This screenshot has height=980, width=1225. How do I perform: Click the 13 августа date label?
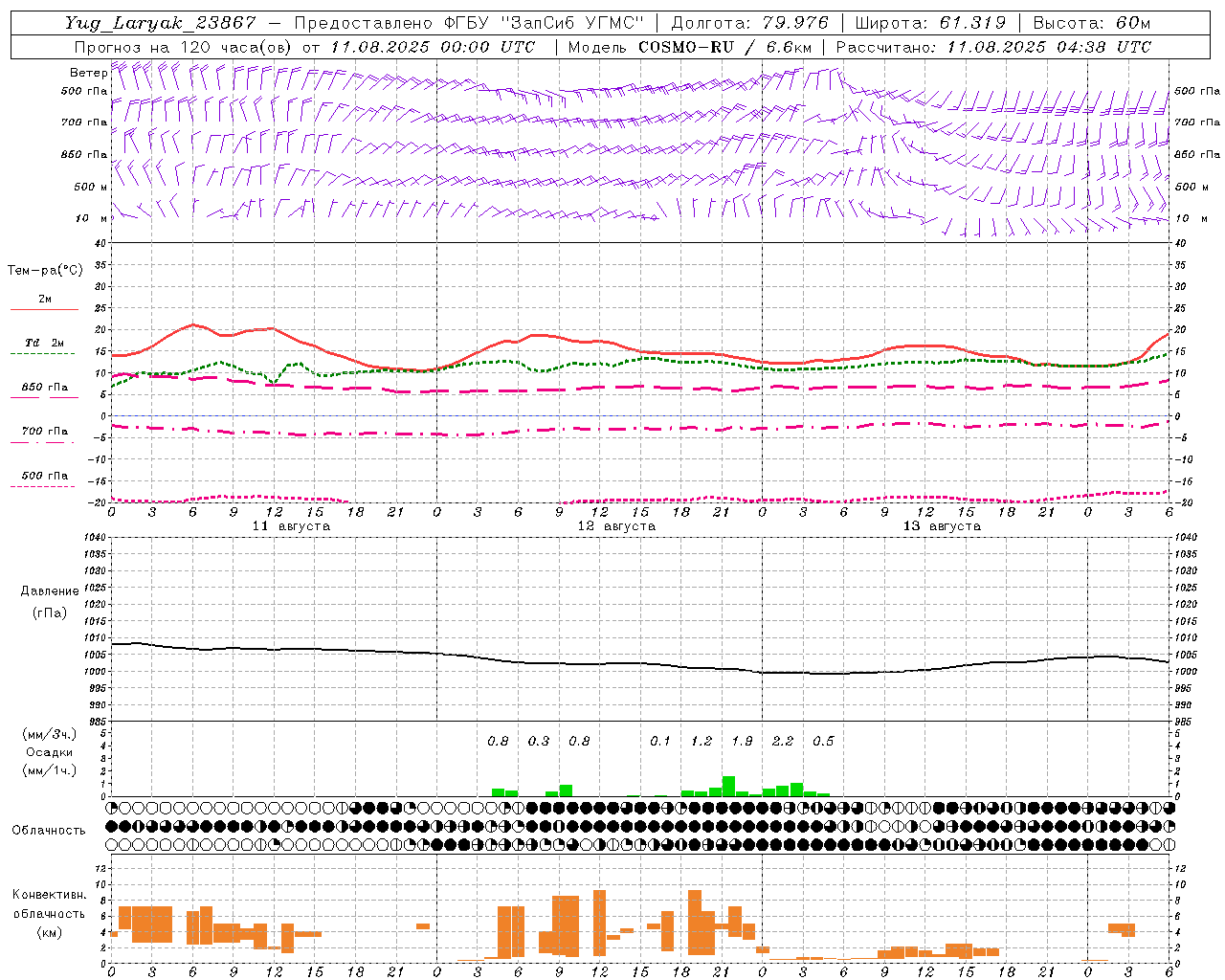[x=942, y=526]
